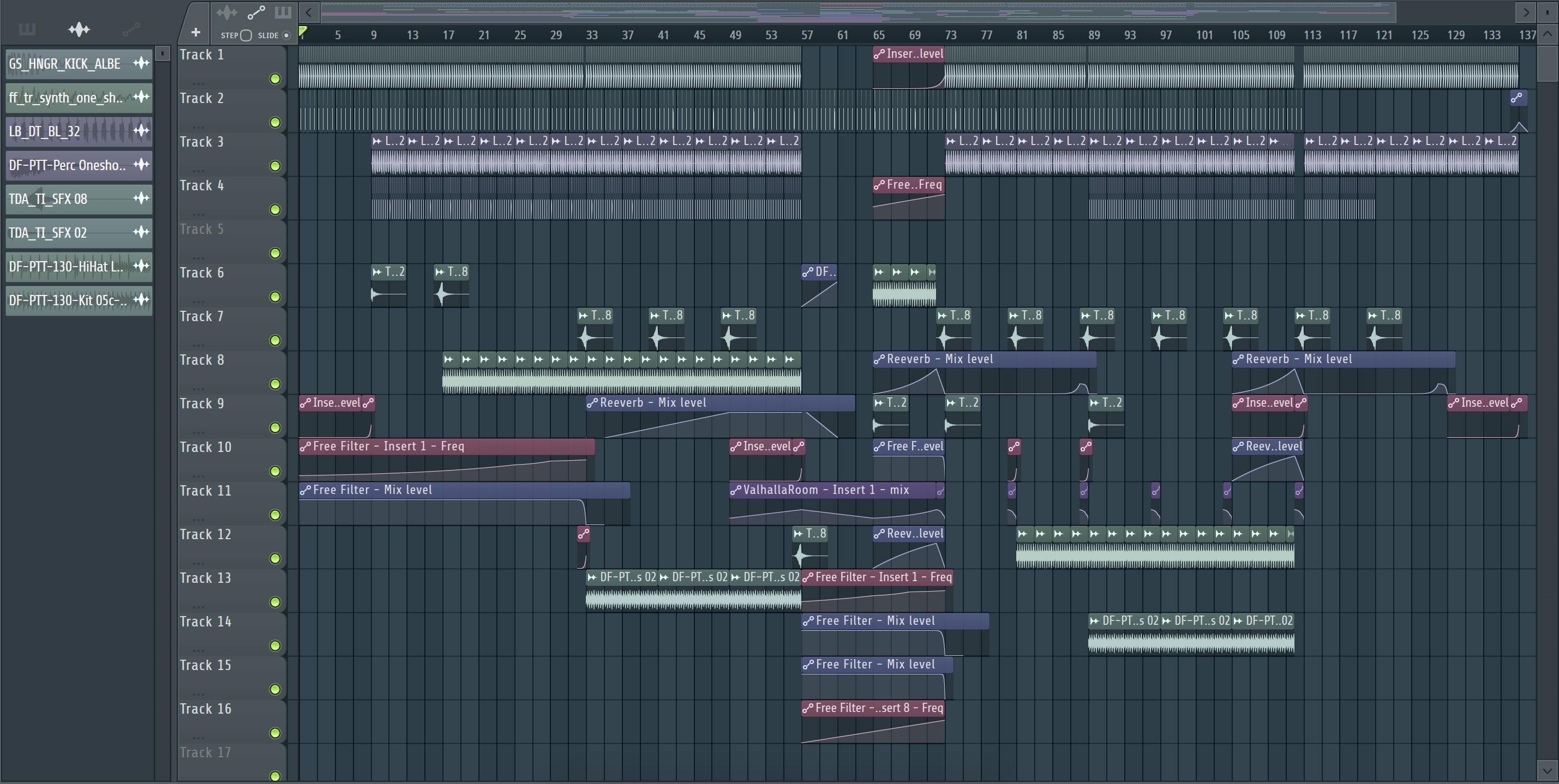Click the vertical scrollbar thumb
The image size is (1559, 784).
(x=1548, y=63)
